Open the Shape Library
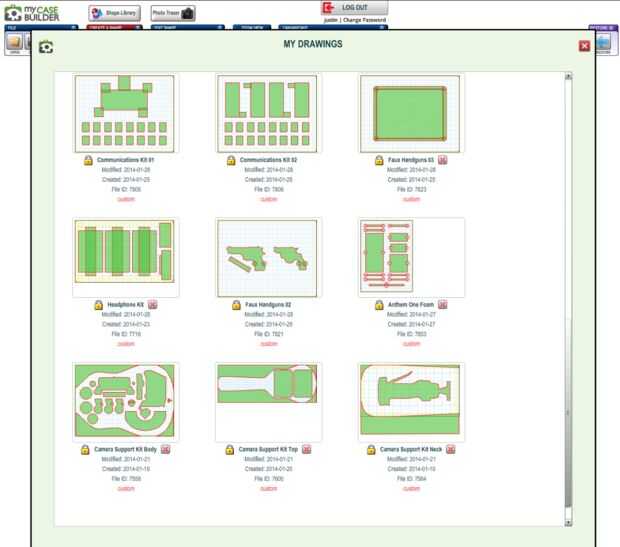This screenshot has width=620, height=547. [114, 13]
